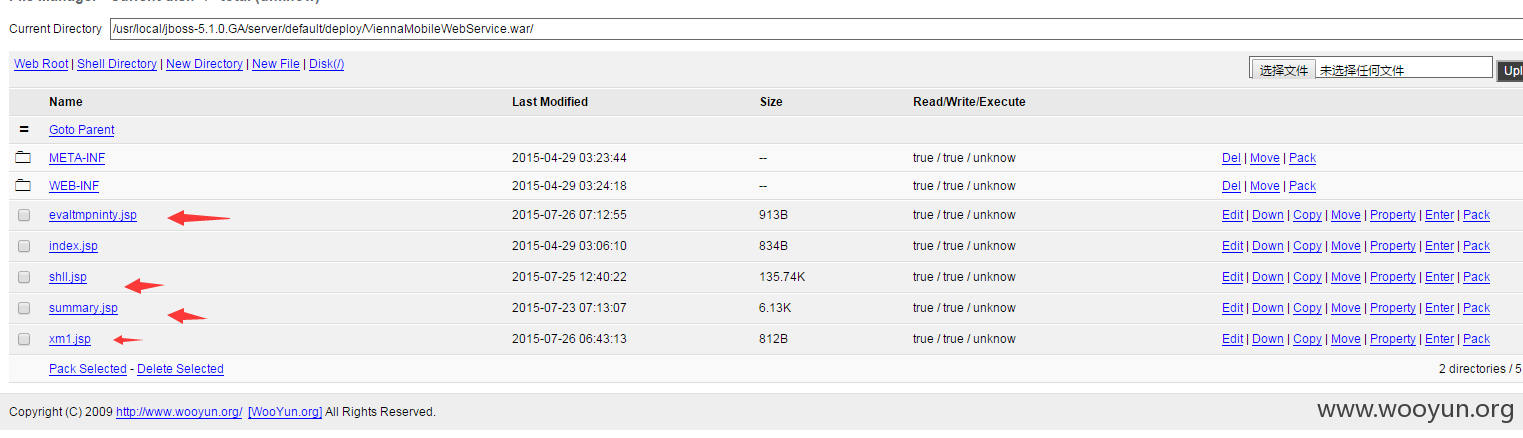Download shll.jsp via Down link
The height and width of the screenshot is (438, 1523).
pos(1267,277)
